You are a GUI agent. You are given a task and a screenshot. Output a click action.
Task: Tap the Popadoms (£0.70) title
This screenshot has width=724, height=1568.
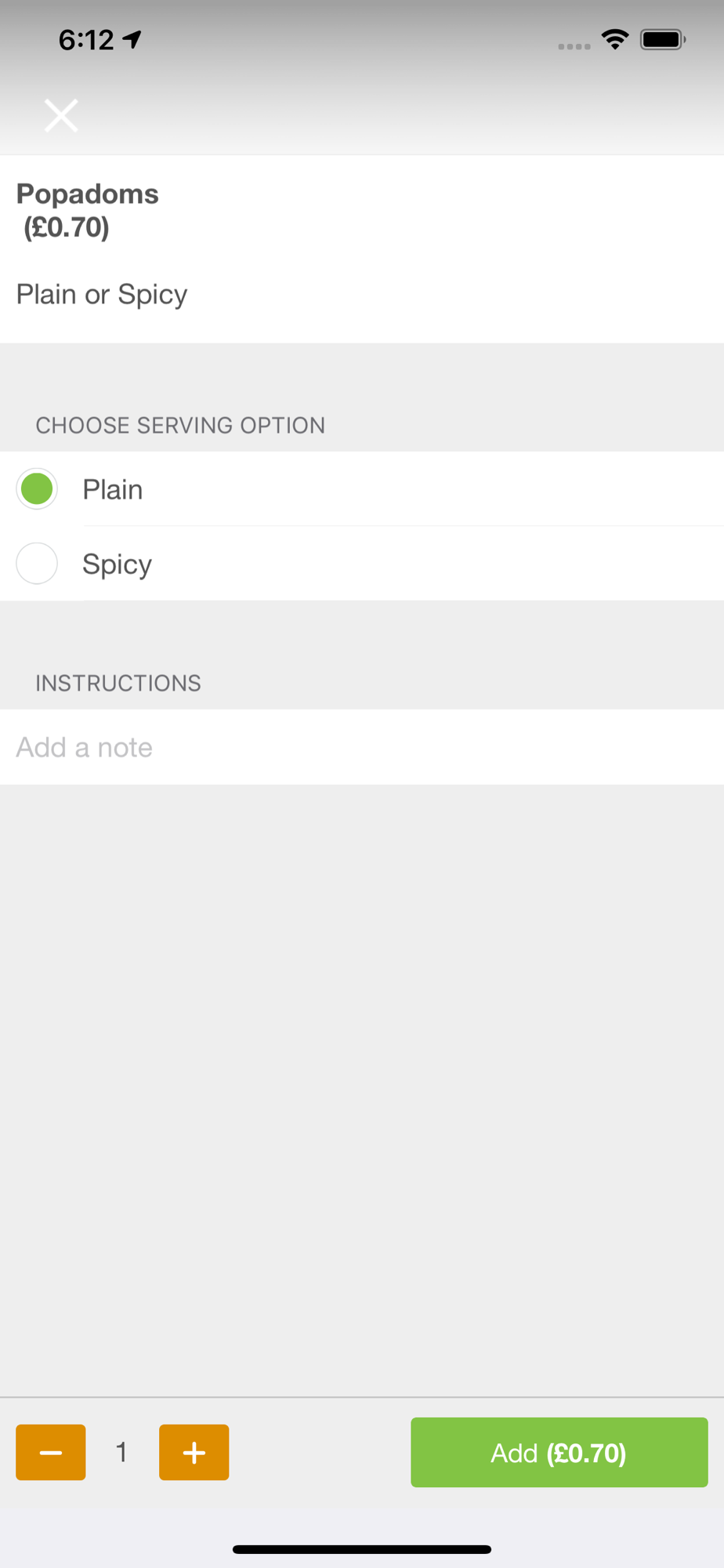tap(88, 210)
